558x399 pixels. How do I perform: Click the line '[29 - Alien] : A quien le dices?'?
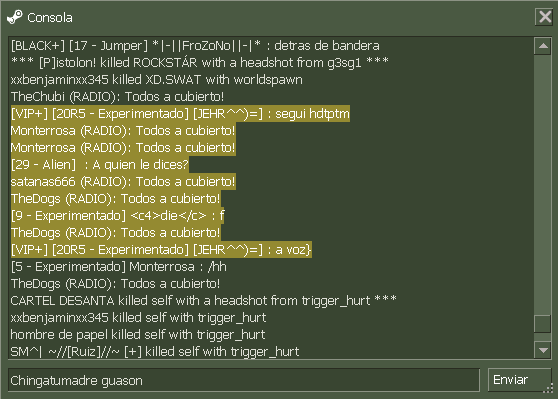pos(100,165)
